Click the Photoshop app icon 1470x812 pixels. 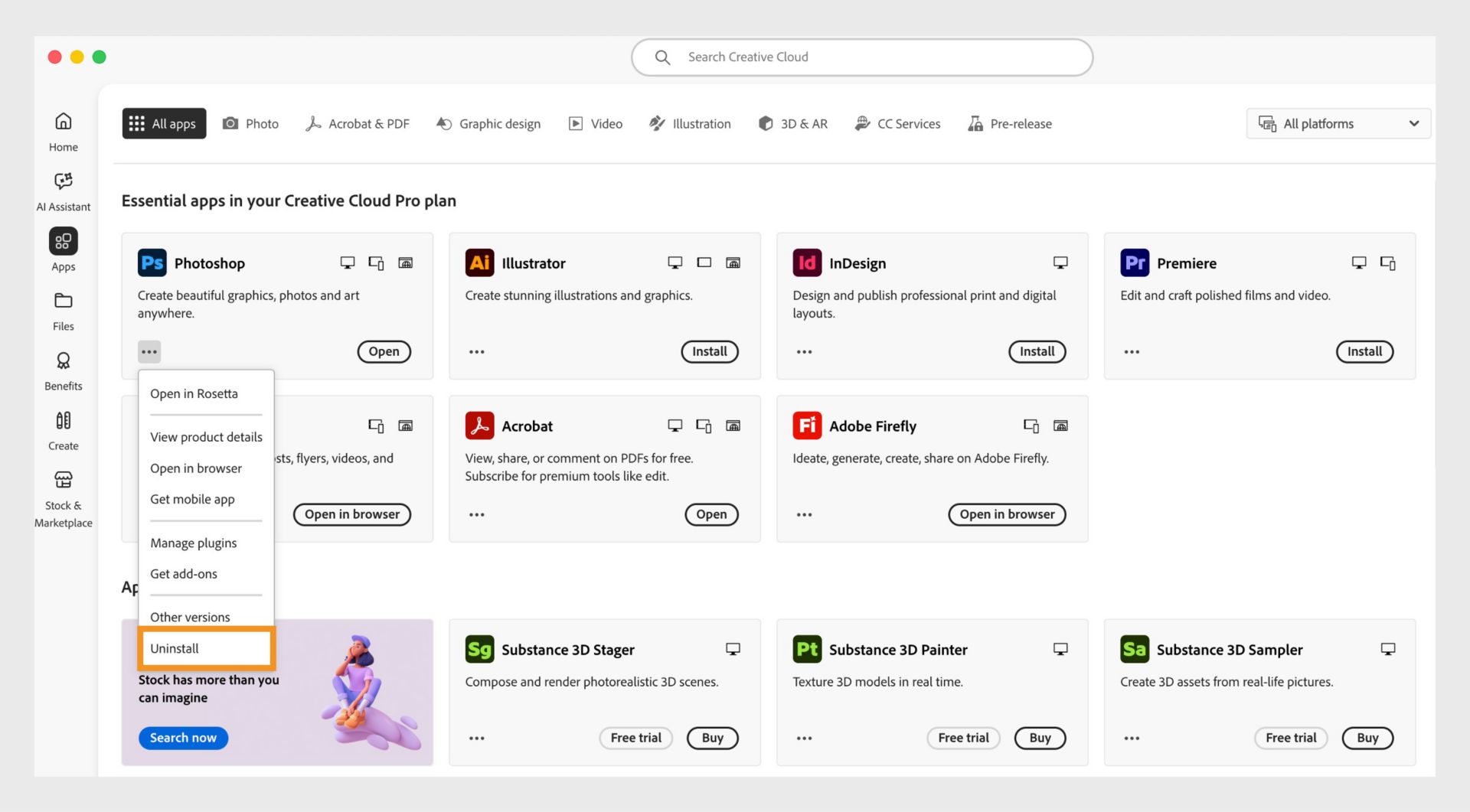pyautogui.click(x=152, y=263)
